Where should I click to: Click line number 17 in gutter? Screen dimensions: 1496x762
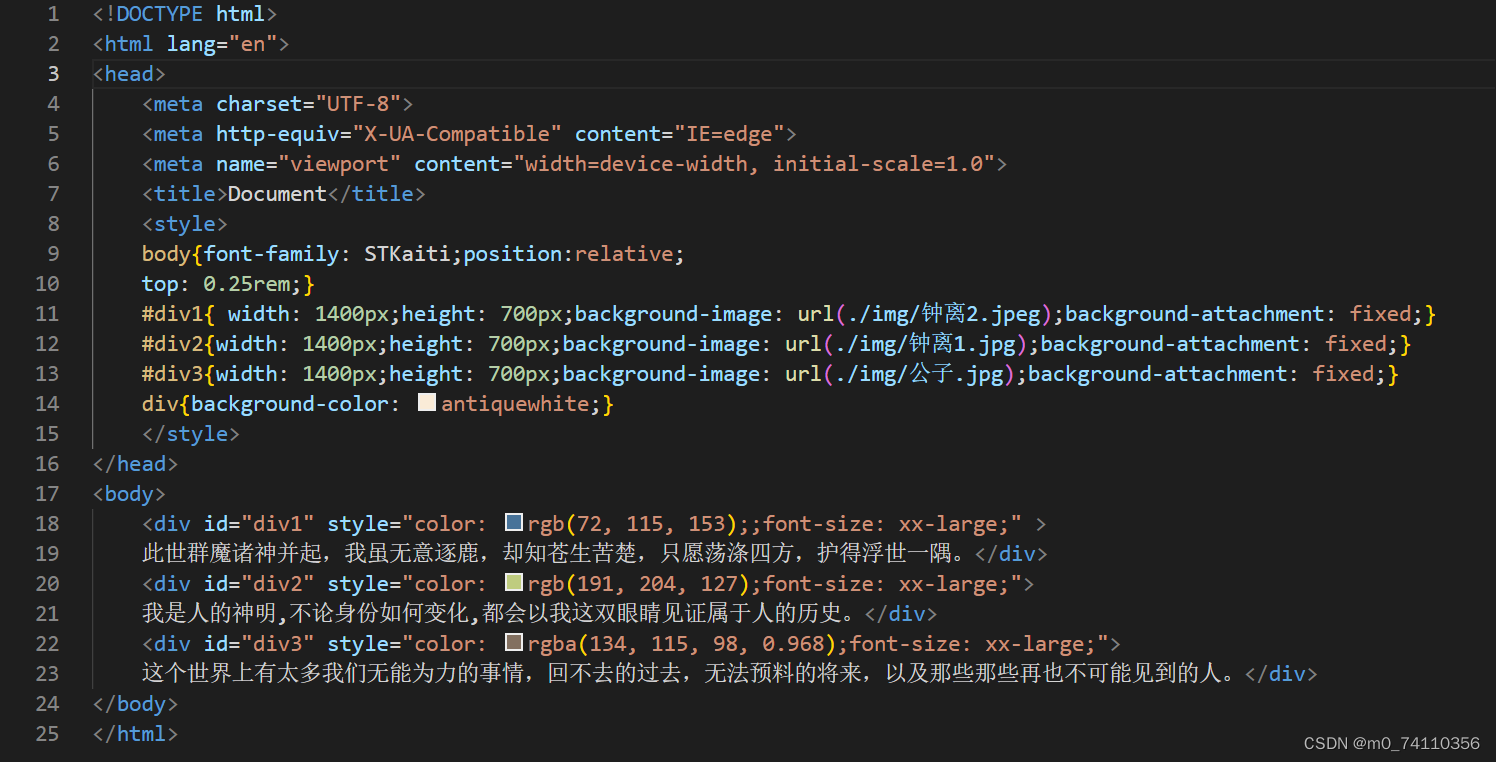[x=47, y=494]
